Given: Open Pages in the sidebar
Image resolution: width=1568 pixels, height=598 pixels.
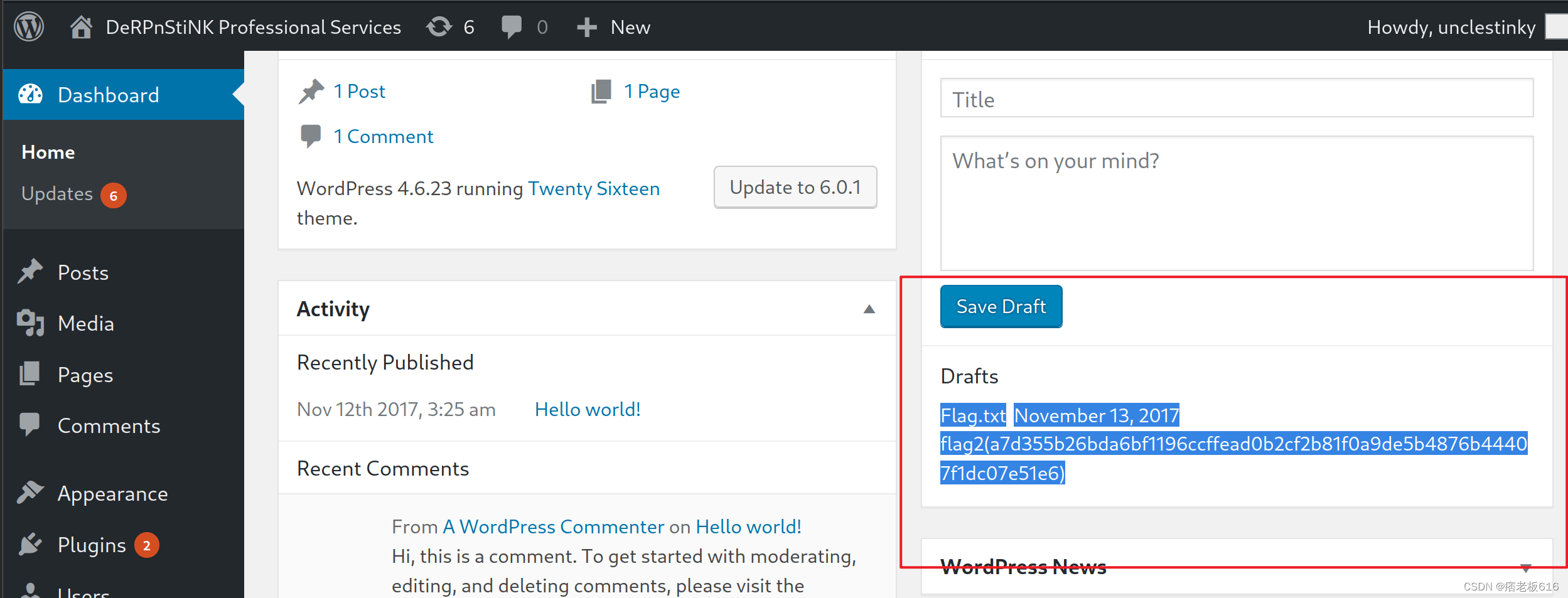Looking at the screenshot, I should pos(85,375).
